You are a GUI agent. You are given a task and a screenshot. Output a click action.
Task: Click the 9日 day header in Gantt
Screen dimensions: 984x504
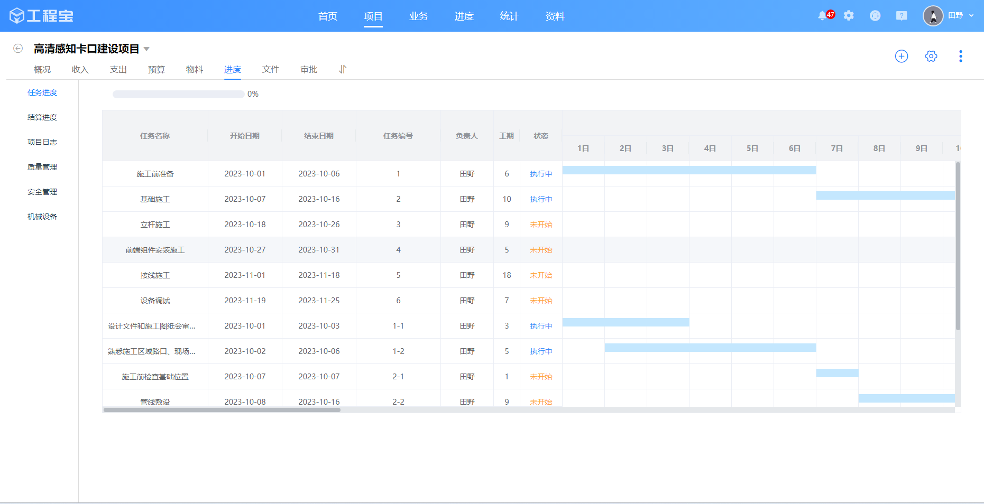coord(921,149)
